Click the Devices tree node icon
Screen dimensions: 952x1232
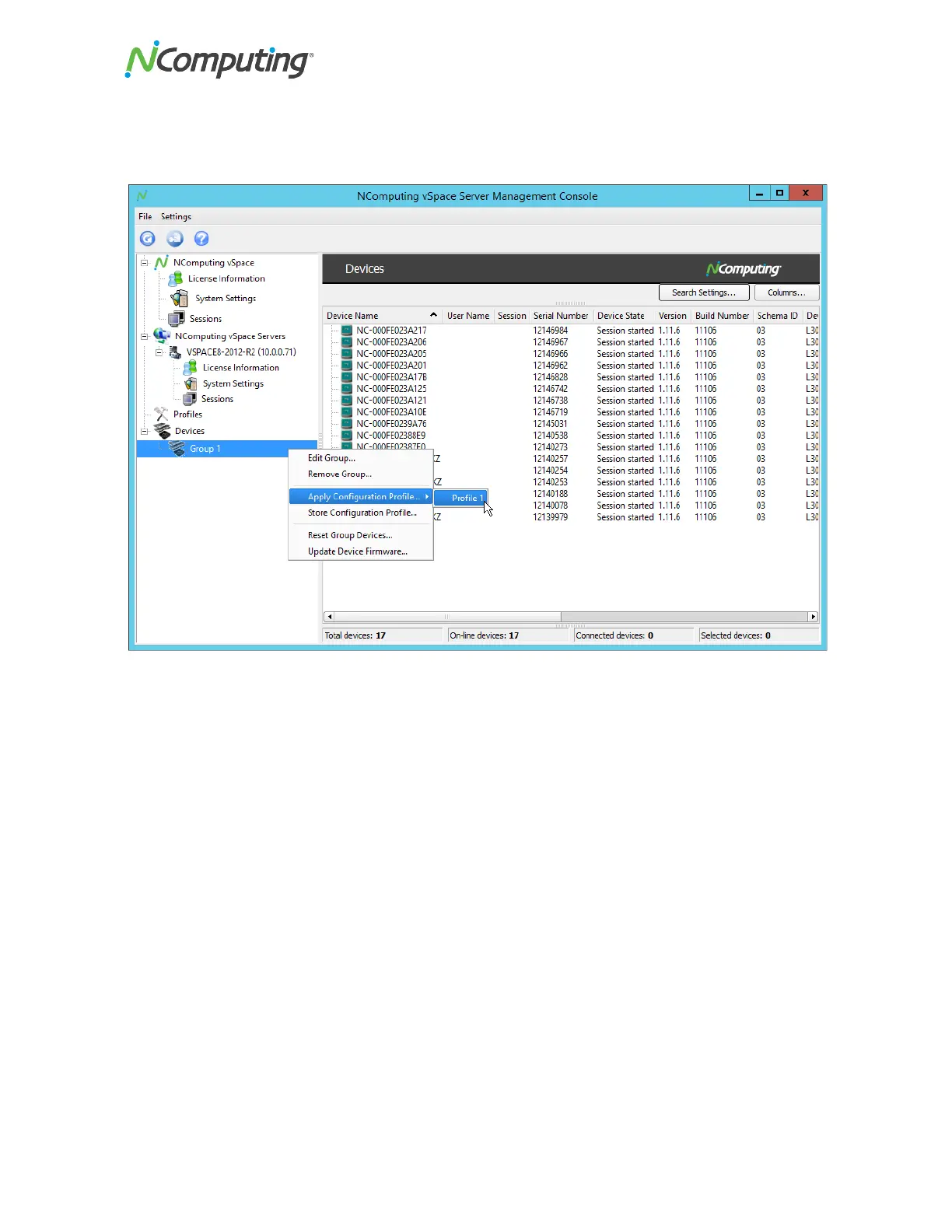[162, 430]
